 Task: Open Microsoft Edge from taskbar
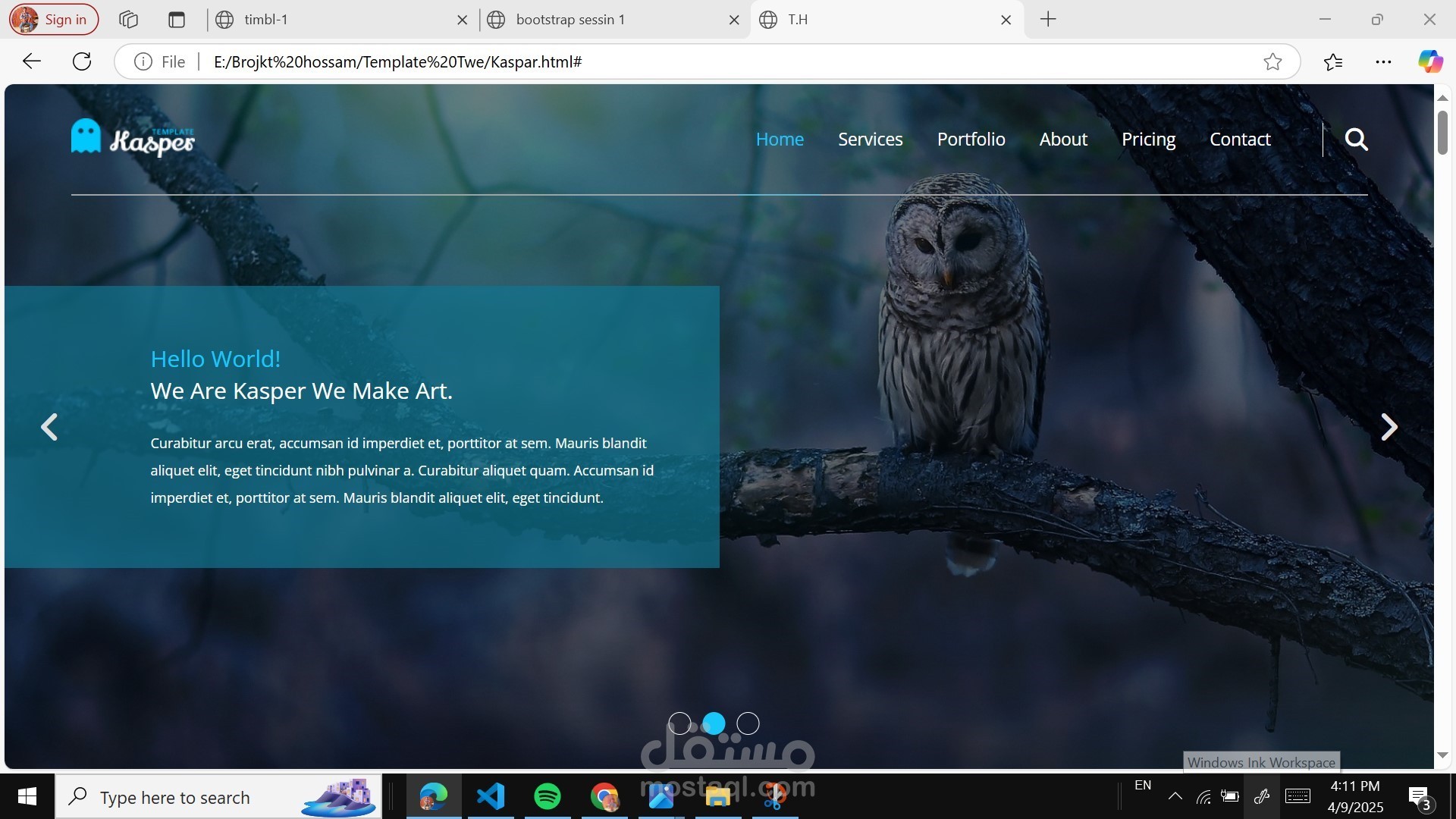(x=434, y=796)
